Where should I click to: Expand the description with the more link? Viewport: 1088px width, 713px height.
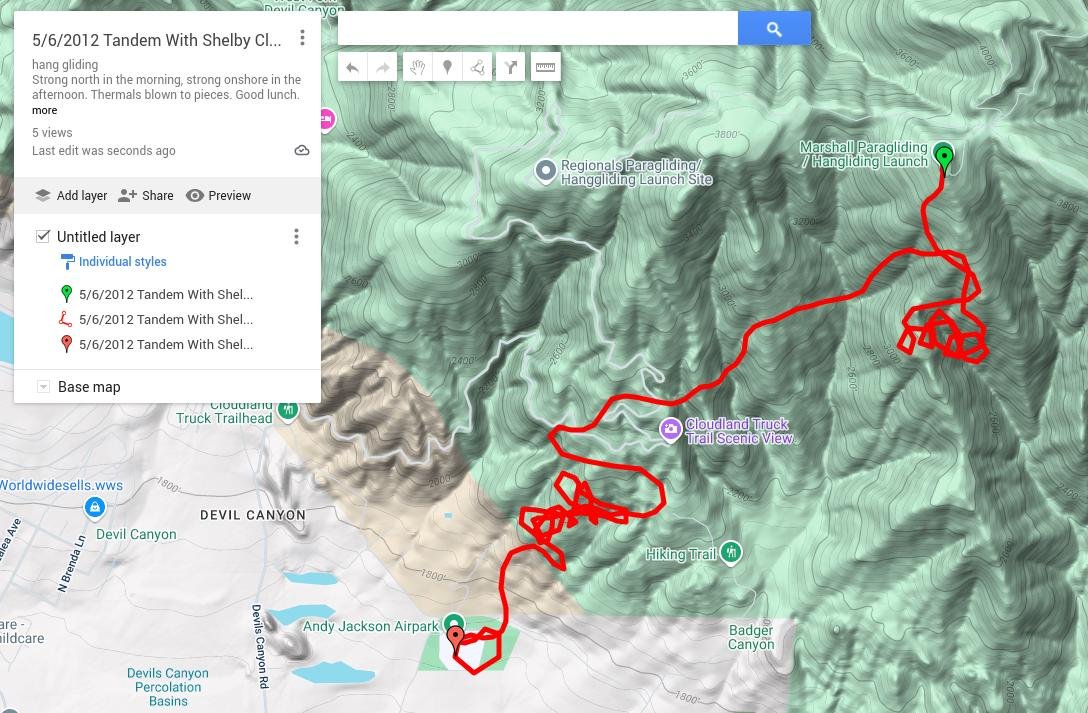click(x=44, y=110)
